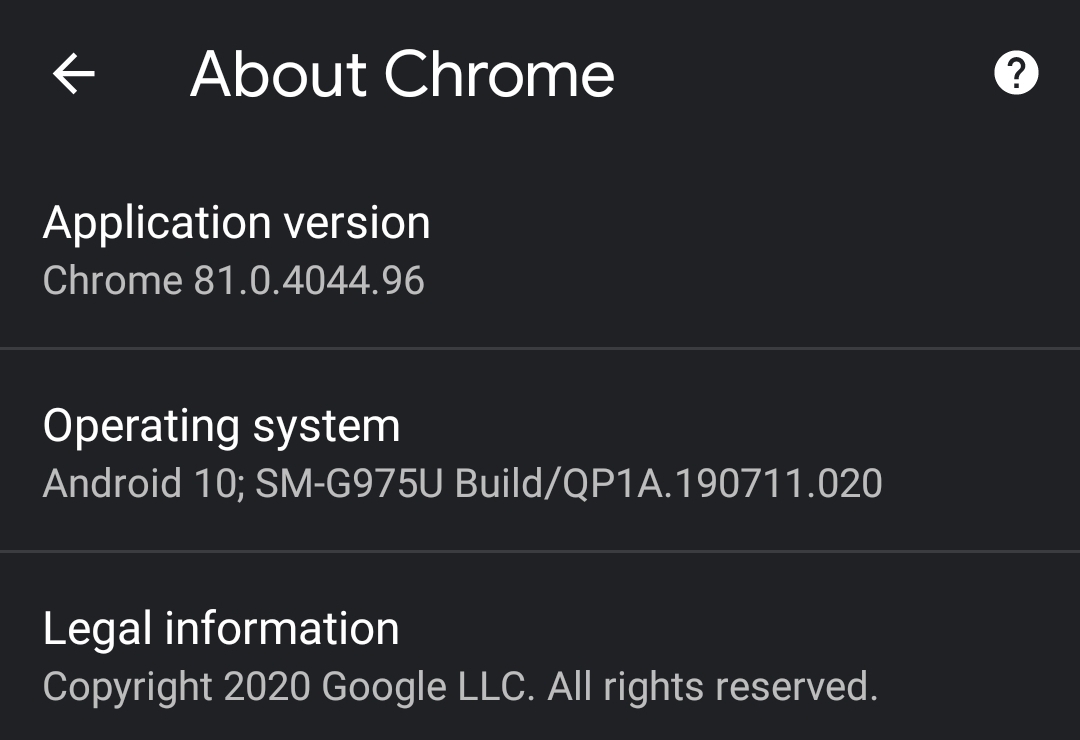This screenshot has height=740, width=1080.
Task: Tap the Google LLC text
Action: [x=425, y=687]
